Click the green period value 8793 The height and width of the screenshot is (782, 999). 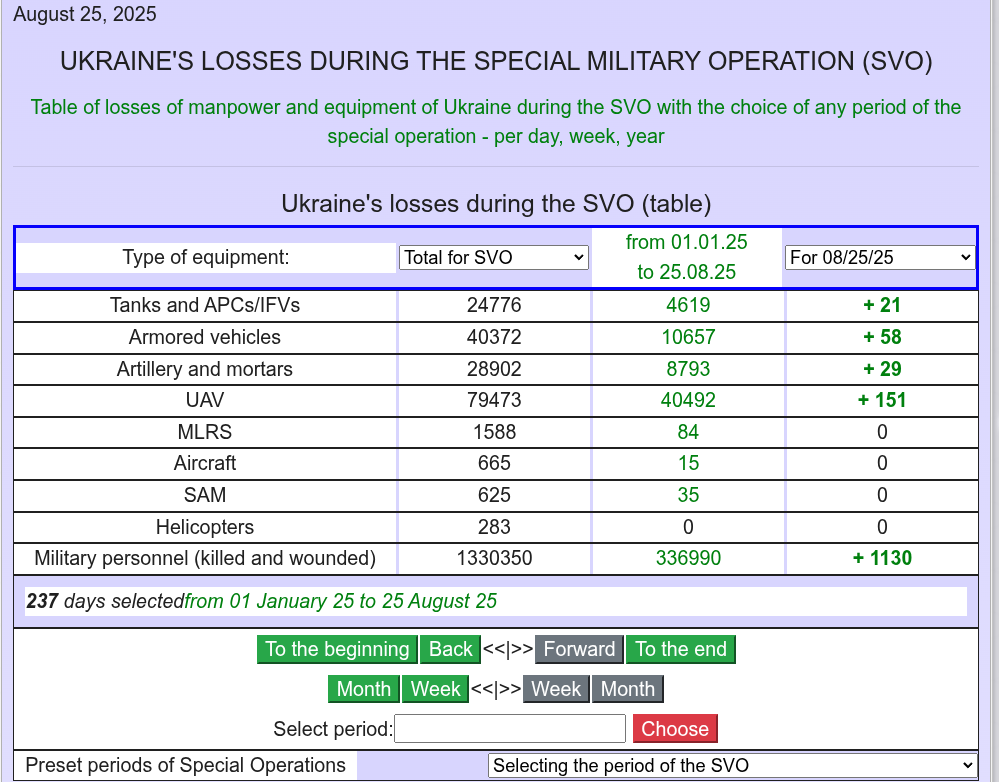point(688,369)
